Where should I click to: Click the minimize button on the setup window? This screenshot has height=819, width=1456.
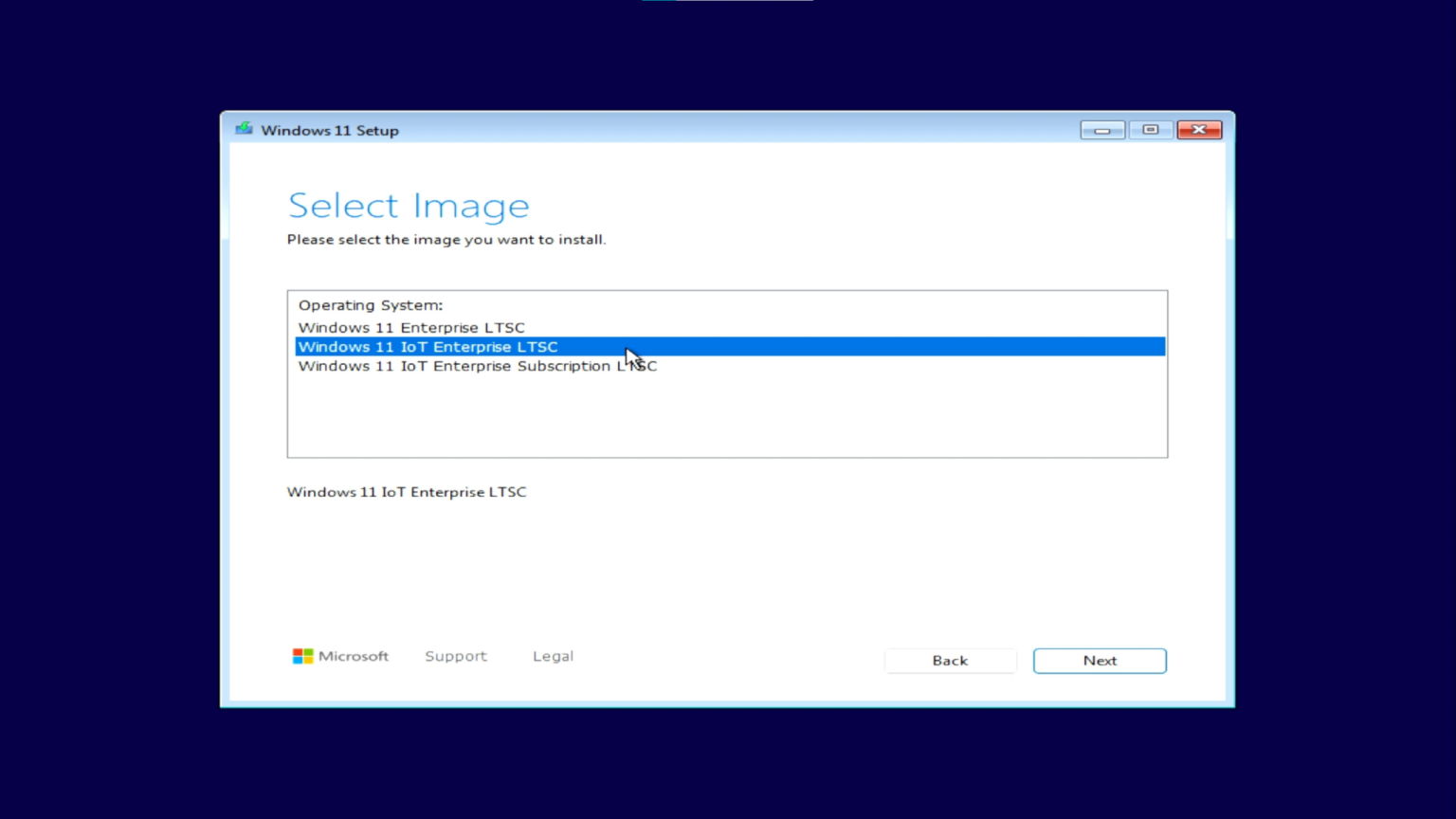coord(1101,130)
